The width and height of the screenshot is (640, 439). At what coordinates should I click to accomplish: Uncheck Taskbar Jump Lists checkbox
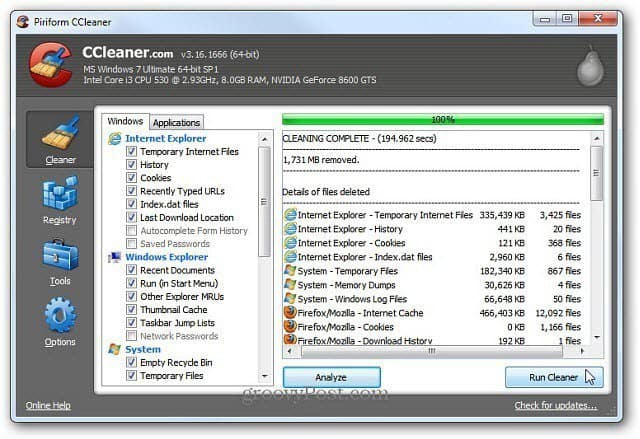coord(131,323)
